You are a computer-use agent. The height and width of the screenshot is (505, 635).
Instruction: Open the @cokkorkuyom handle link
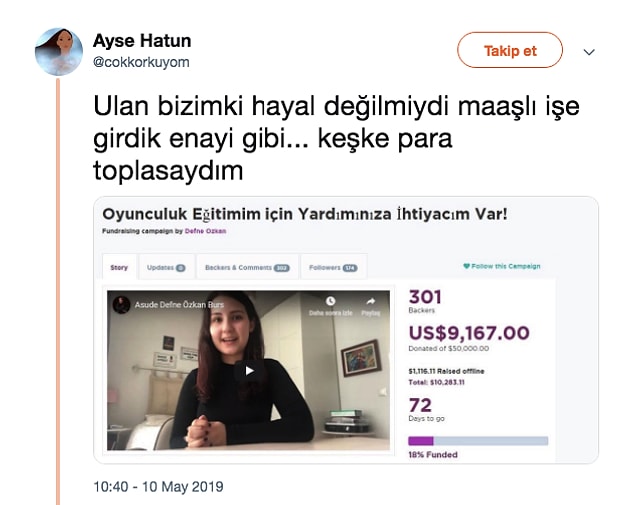point(141,62)
